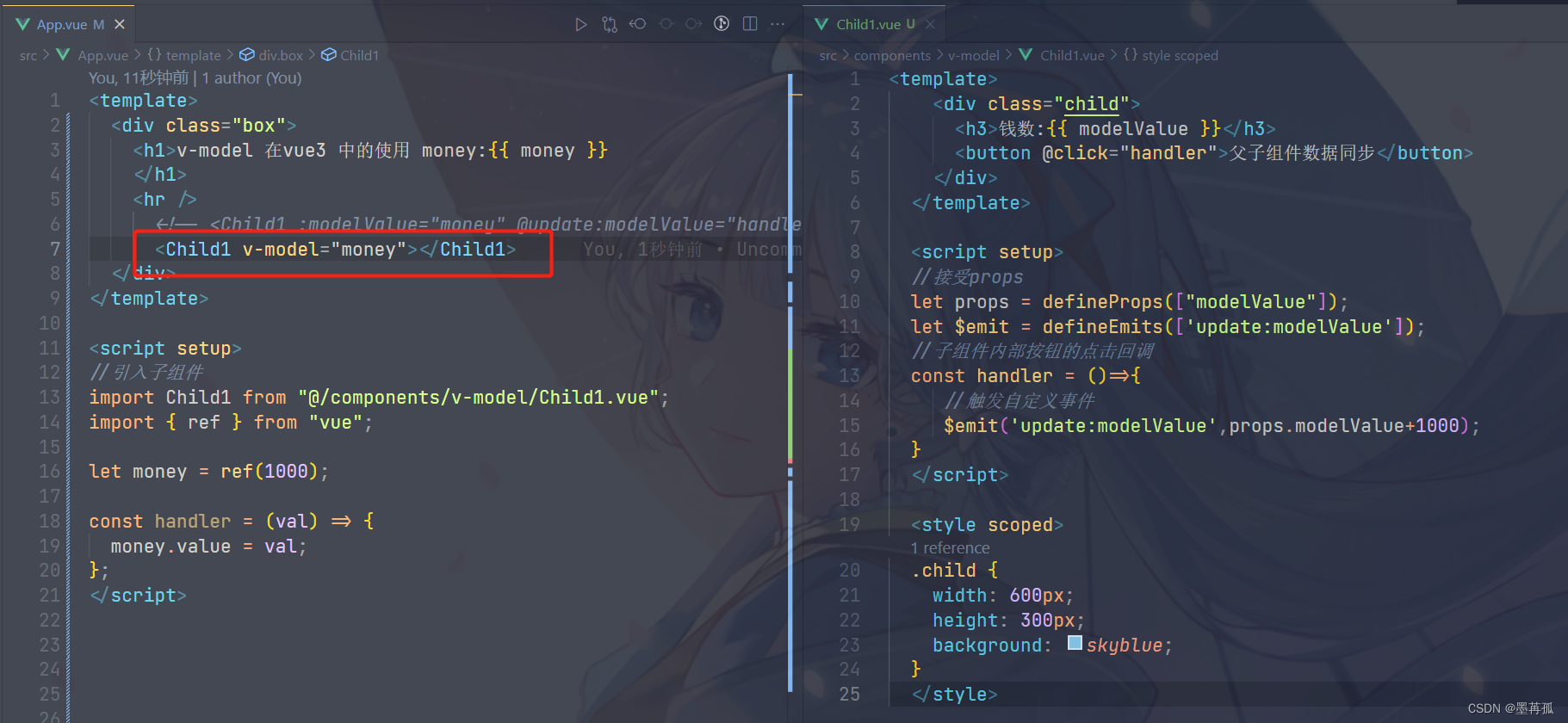Close the App.vue tab
Viewport: 1568px width, 723px height.
point(120,24)
